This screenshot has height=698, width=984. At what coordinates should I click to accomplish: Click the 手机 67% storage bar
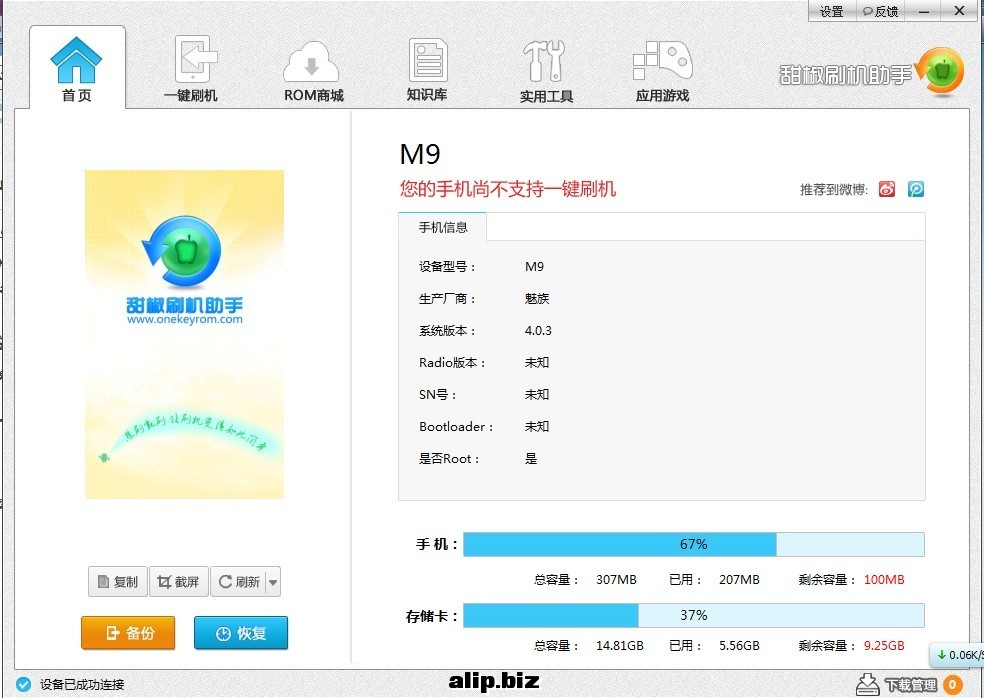click(x=693, y=544)
